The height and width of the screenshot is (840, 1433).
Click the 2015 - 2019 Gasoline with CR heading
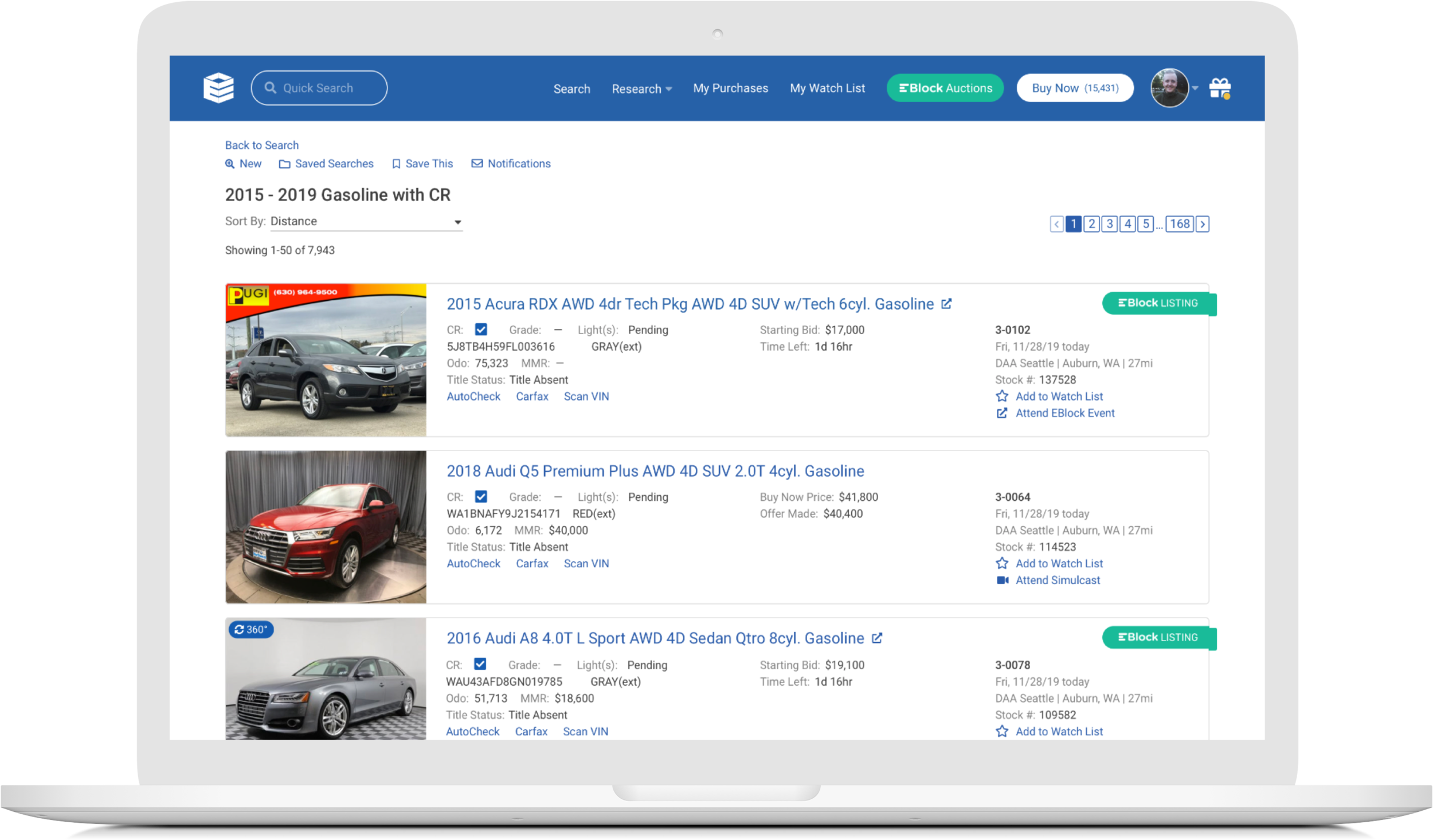338,195
